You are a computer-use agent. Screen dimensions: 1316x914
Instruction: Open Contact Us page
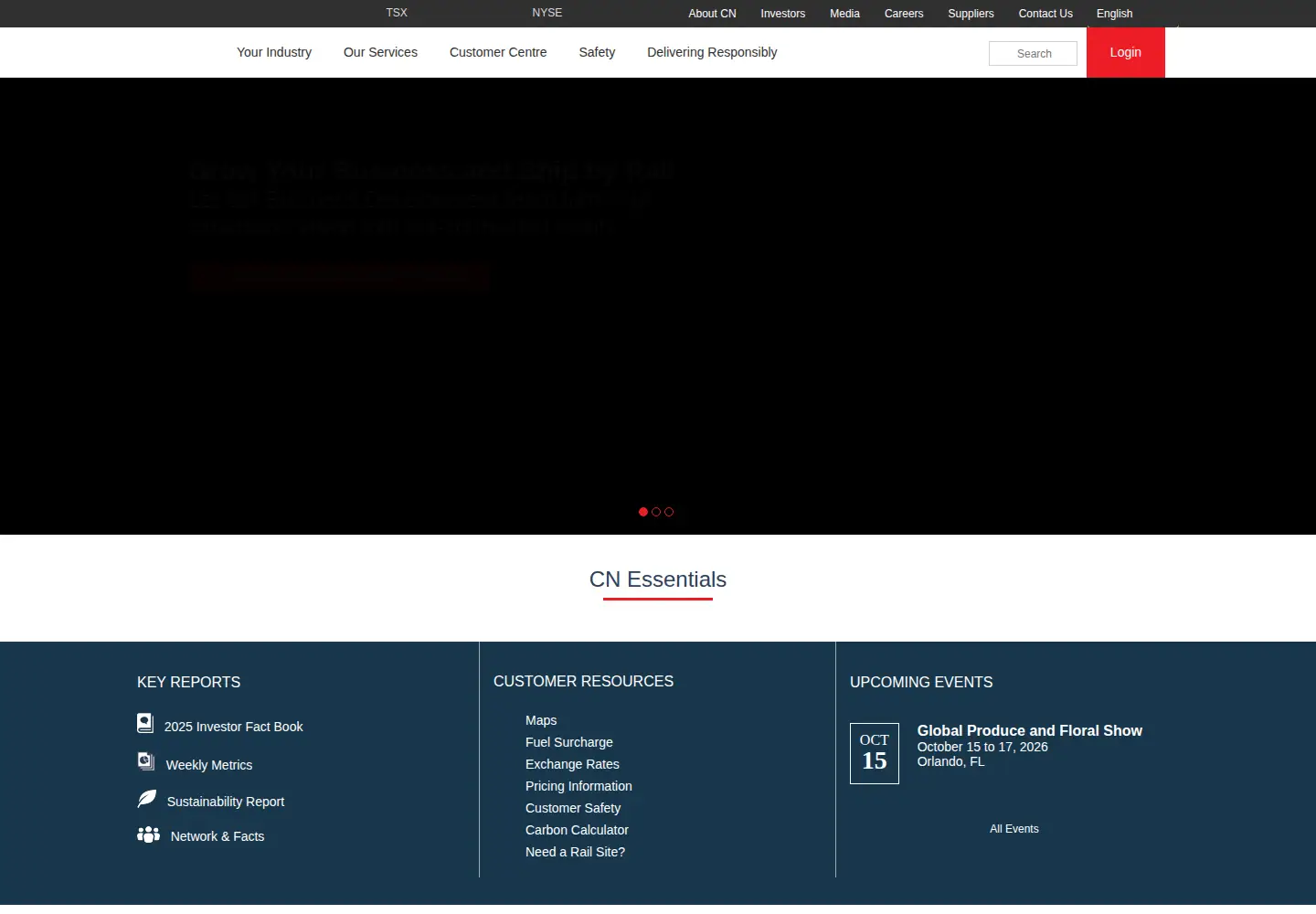coord(1045,14)
